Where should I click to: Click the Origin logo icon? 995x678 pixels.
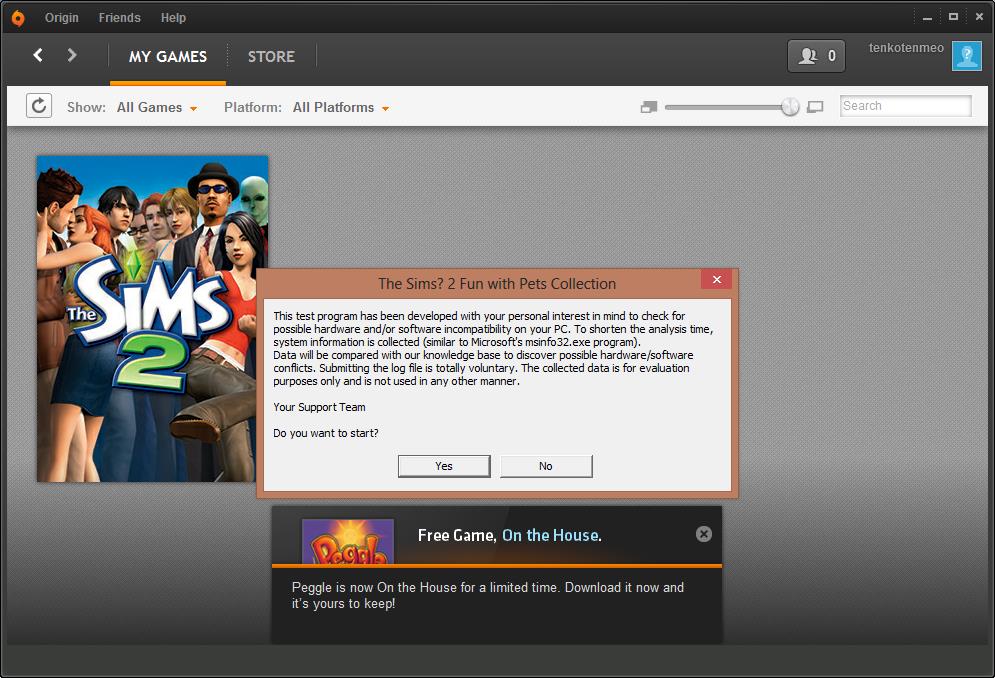[x=18, y=18]
